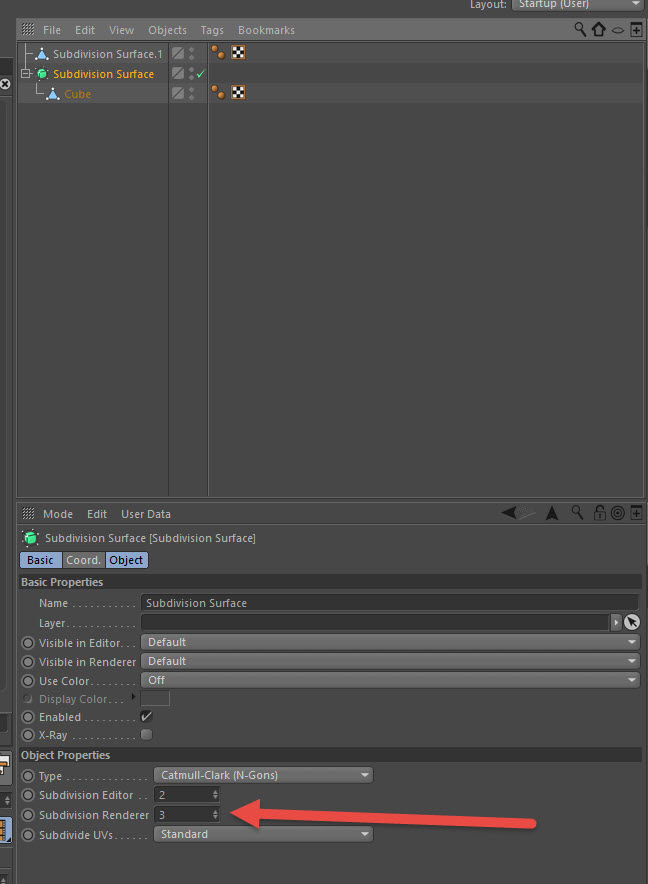Click the Subdivision Surface header icon
The height and width of the screenshot is (884, 648).
pyautogui.click(x=30, y=538)
